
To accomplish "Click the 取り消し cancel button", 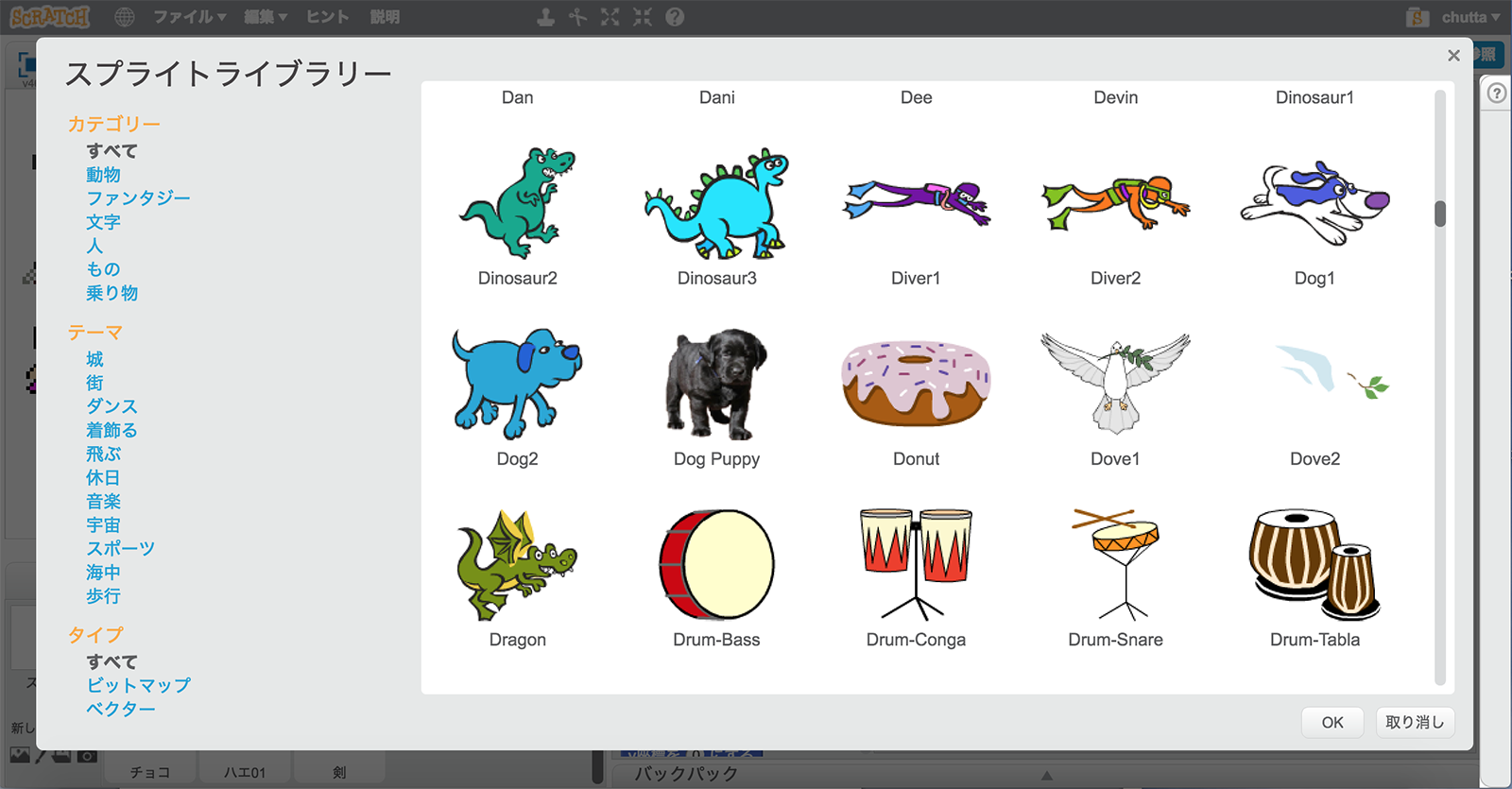I will click(1414, 722).
